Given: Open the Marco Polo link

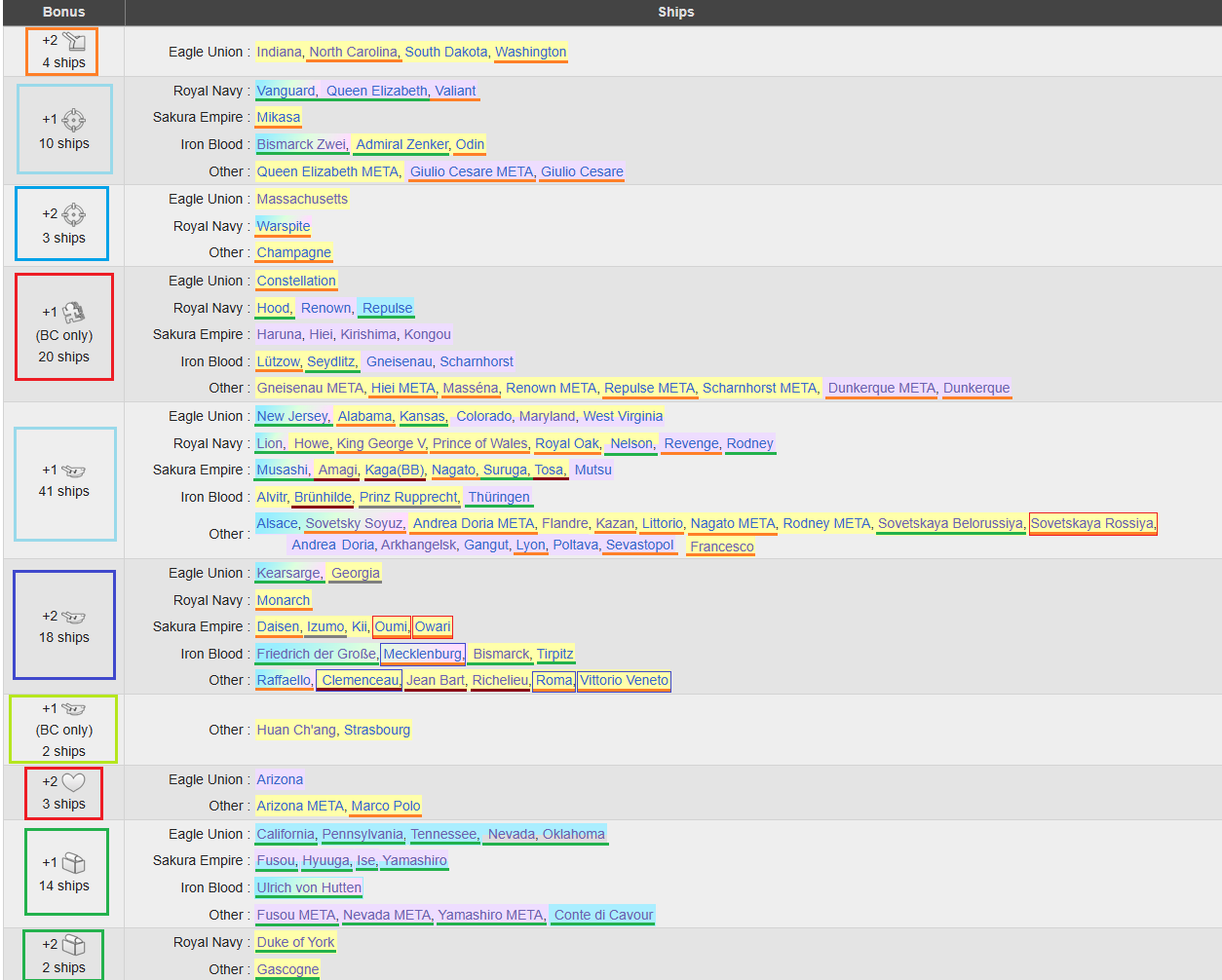Looking at the screenshot, I should click(386, 806).
